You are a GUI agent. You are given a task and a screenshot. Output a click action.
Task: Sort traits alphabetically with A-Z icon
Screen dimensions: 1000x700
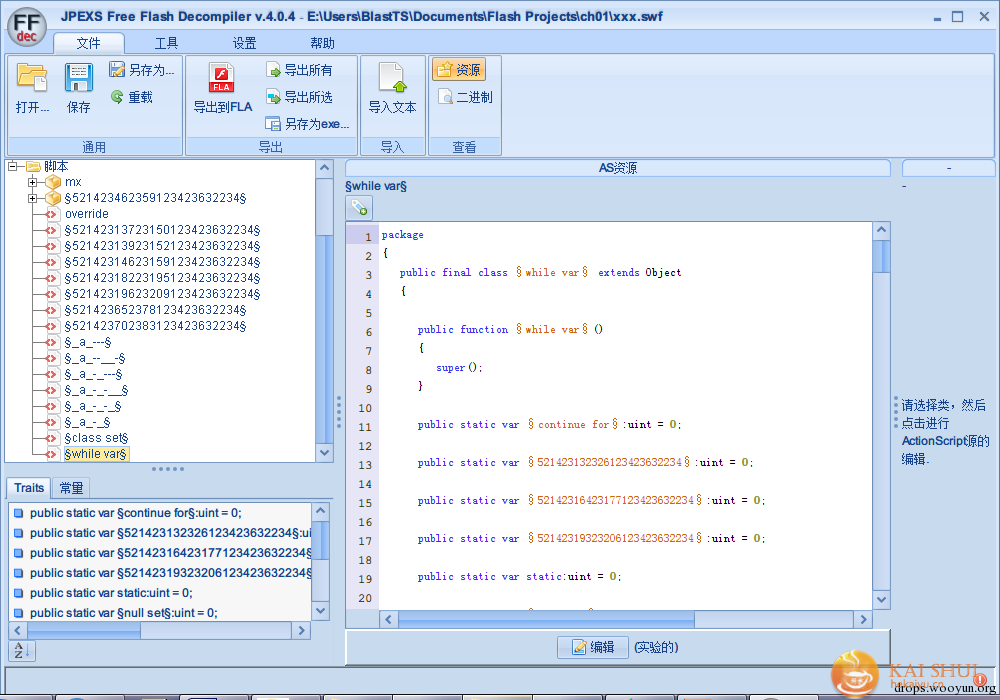point(22,650)
